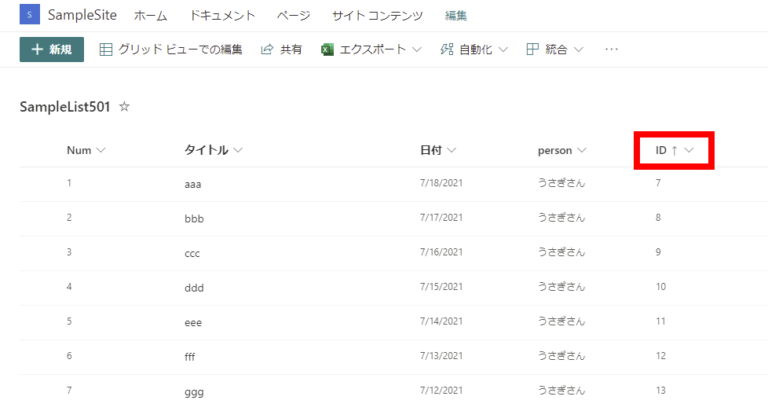
Task: Open the ドキュメント navigation tab
Action: point(222,16)
